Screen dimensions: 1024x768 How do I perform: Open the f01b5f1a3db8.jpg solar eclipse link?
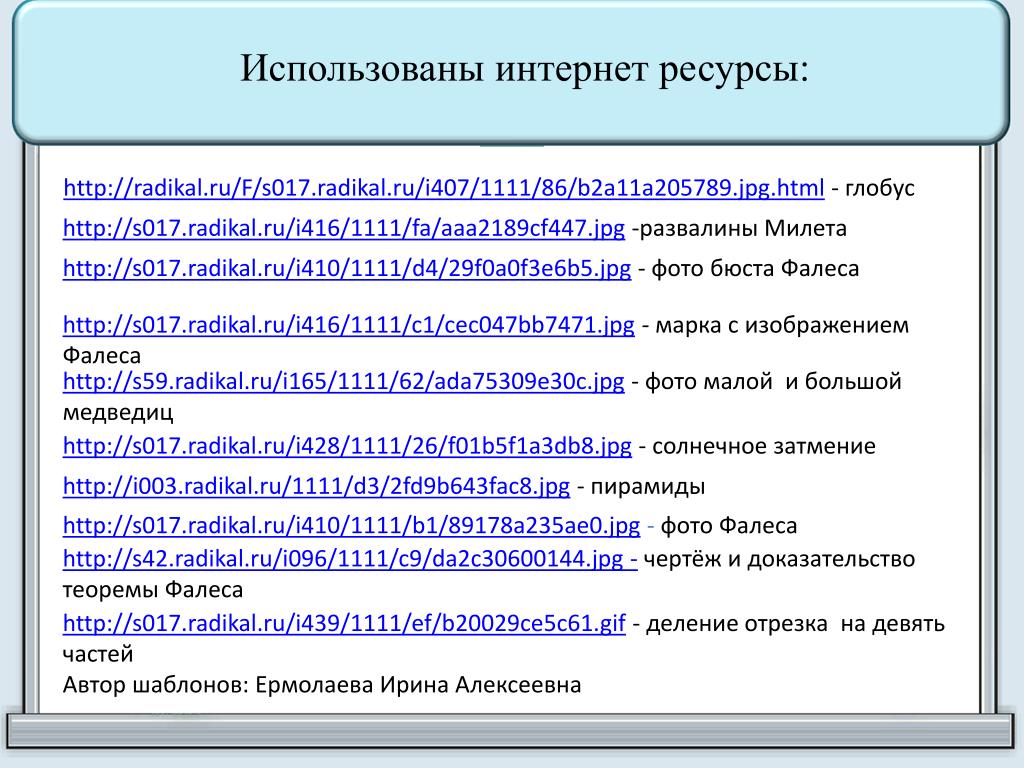pyautogui.click(x=347, y=447)
